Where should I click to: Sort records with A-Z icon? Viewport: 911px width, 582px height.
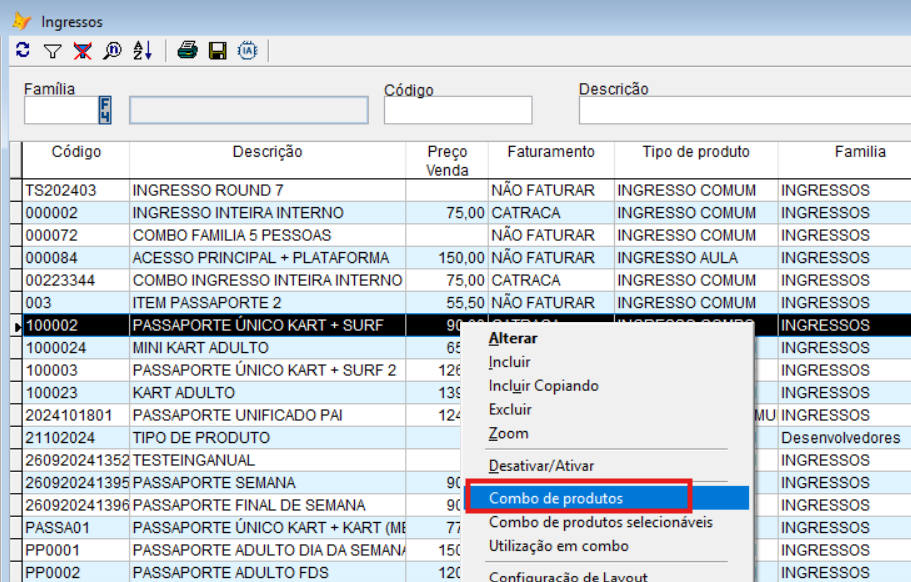pos(142,51)
